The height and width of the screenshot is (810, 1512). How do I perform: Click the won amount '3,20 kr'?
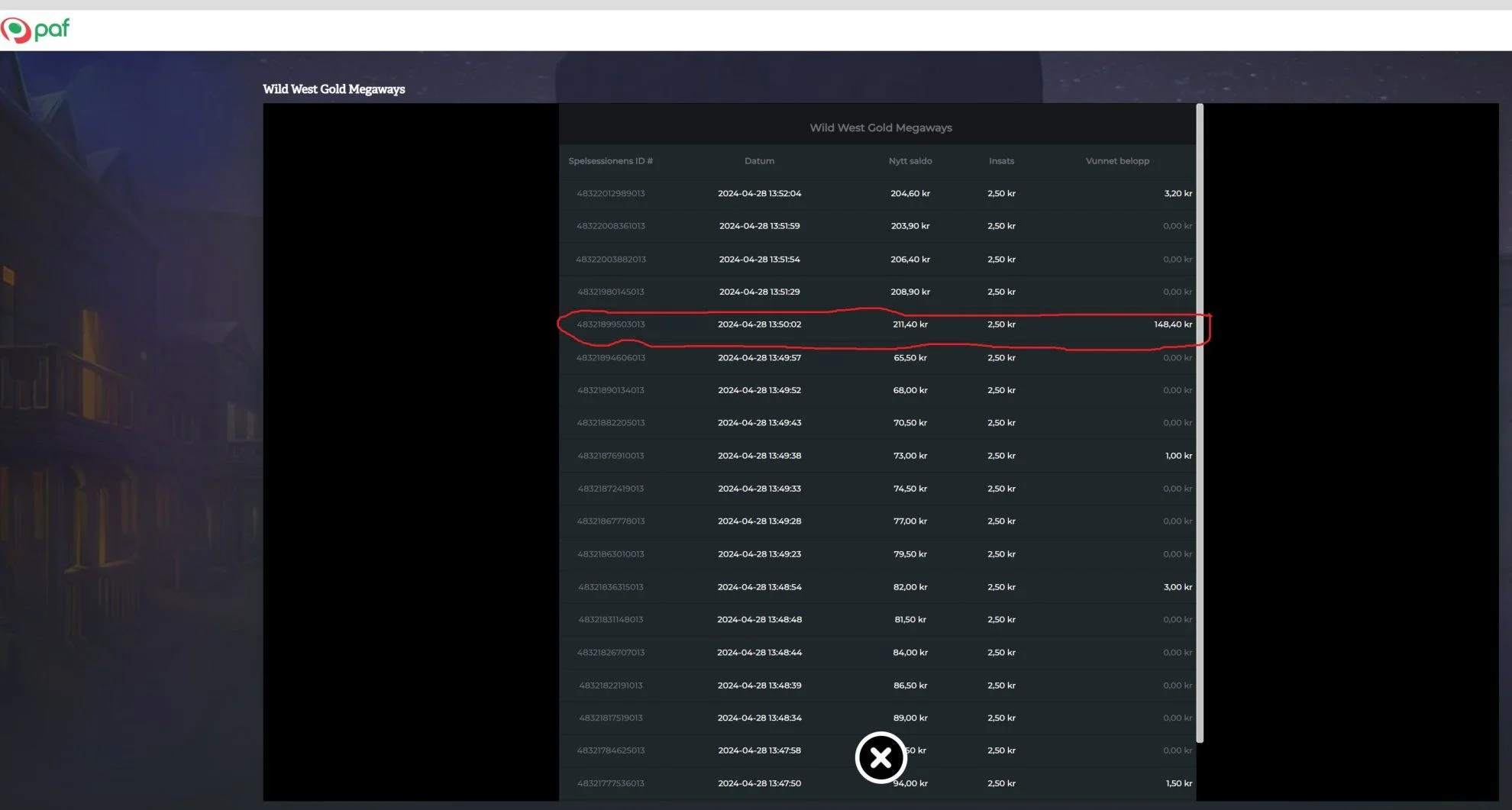pyautogui.click(x=1178, y=194)
